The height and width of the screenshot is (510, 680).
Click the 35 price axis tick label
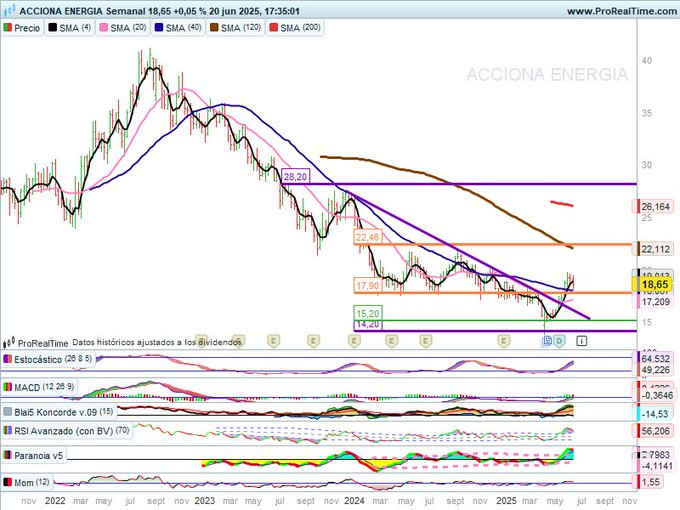(647, 113)
